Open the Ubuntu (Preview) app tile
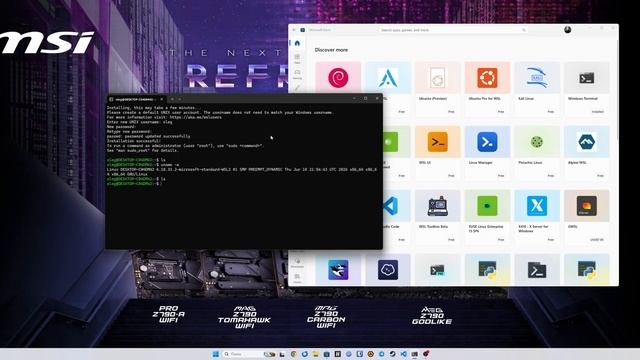This screenshot has width=640, height=360. 438,88
